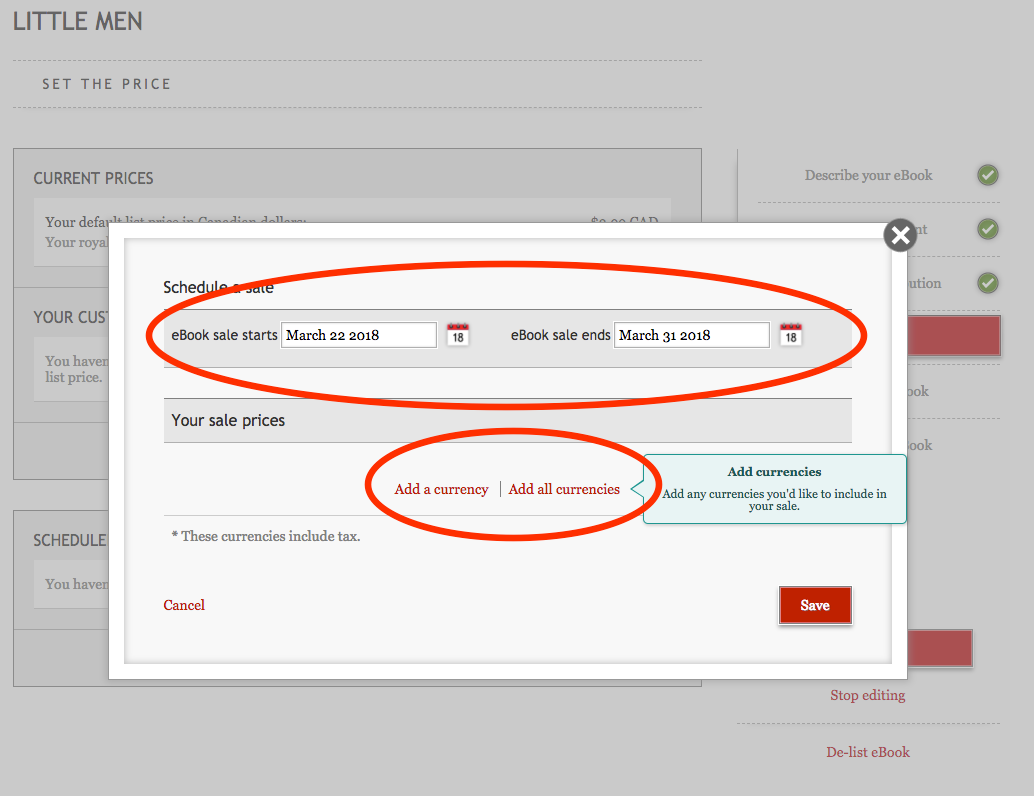Select Add all currencies link

point(564,489)
